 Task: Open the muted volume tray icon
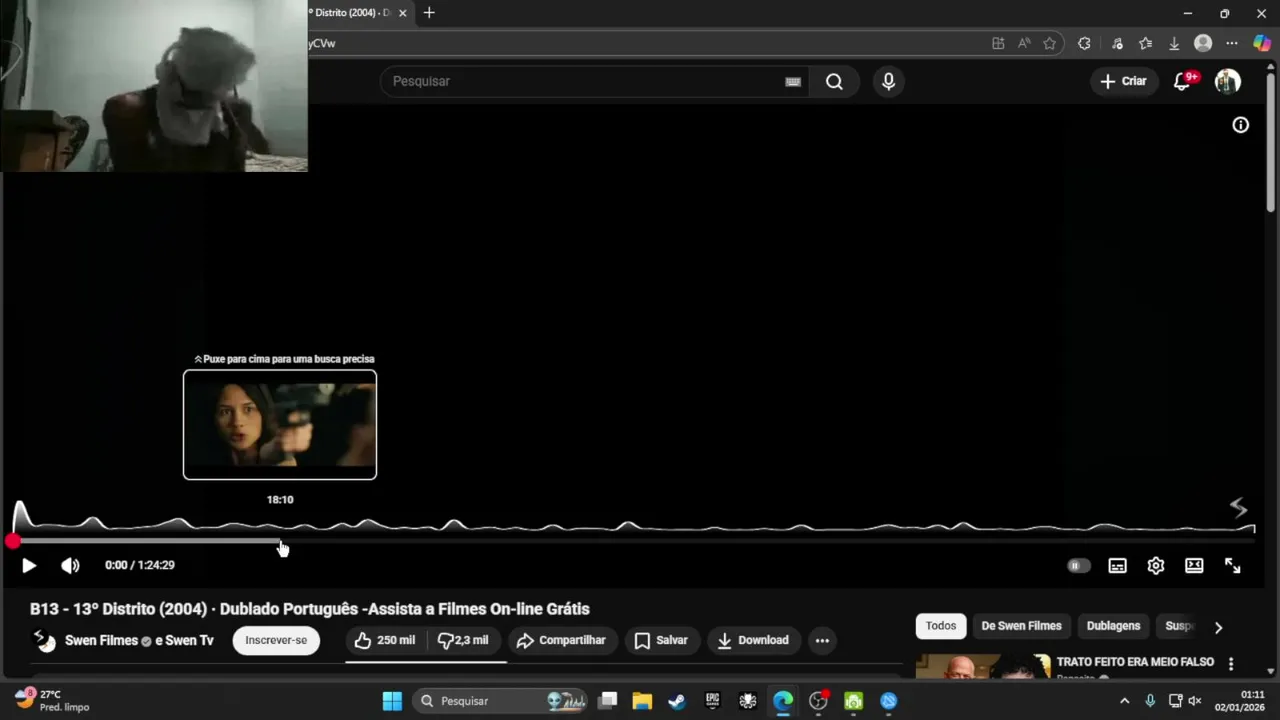click(1194, 701)
